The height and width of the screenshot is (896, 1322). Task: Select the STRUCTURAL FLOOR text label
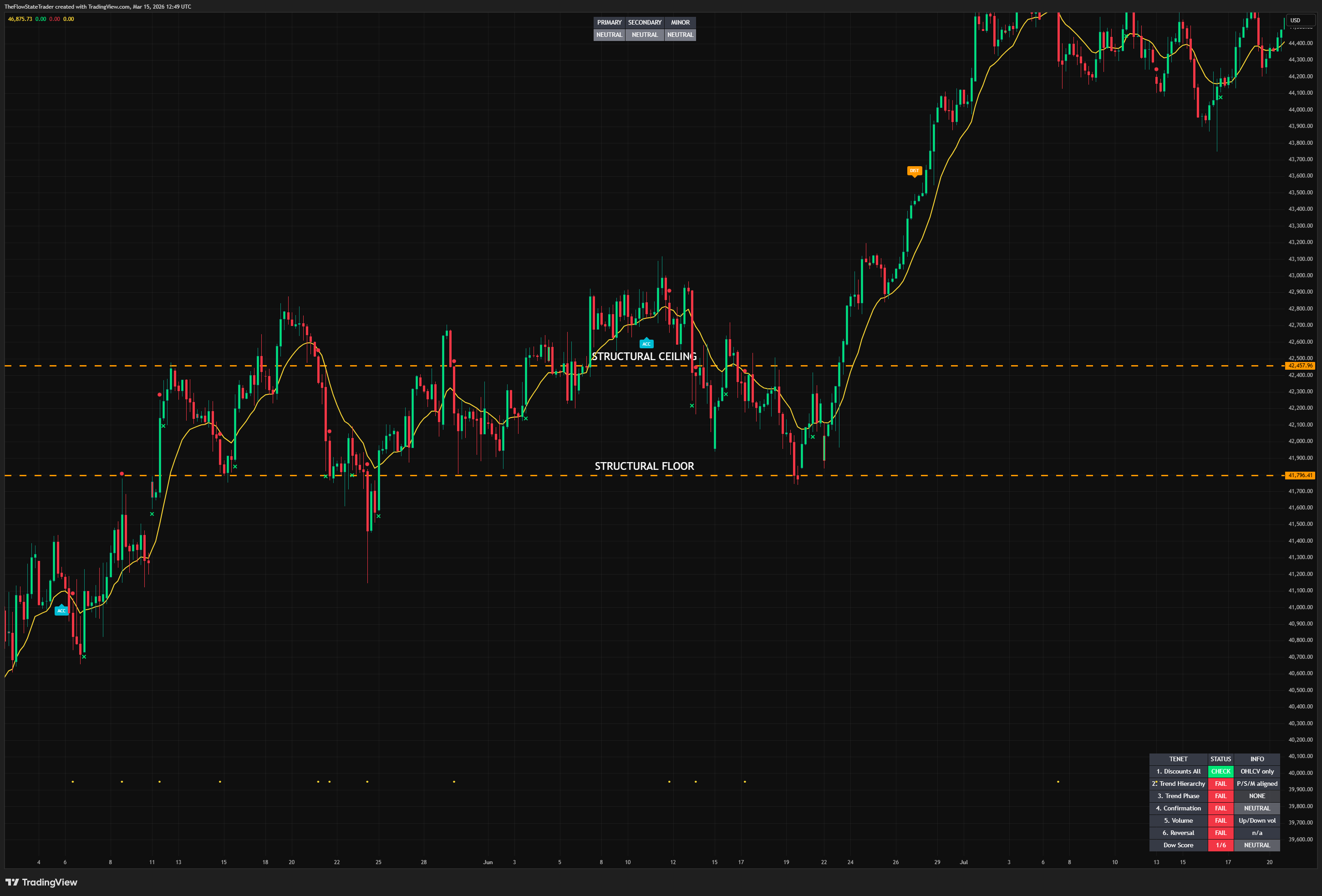click(644, 467)
